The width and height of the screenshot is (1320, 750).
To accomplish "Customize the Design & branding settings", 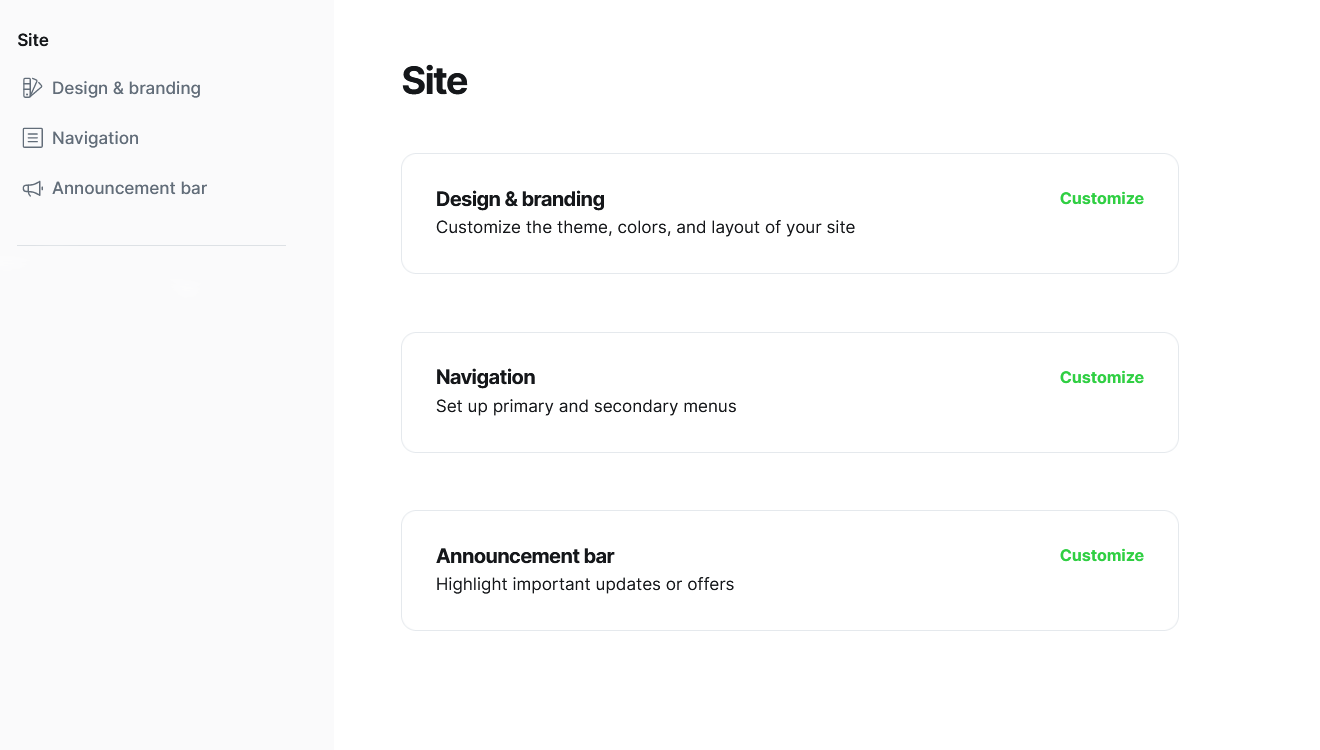I will pos(1101,198).
